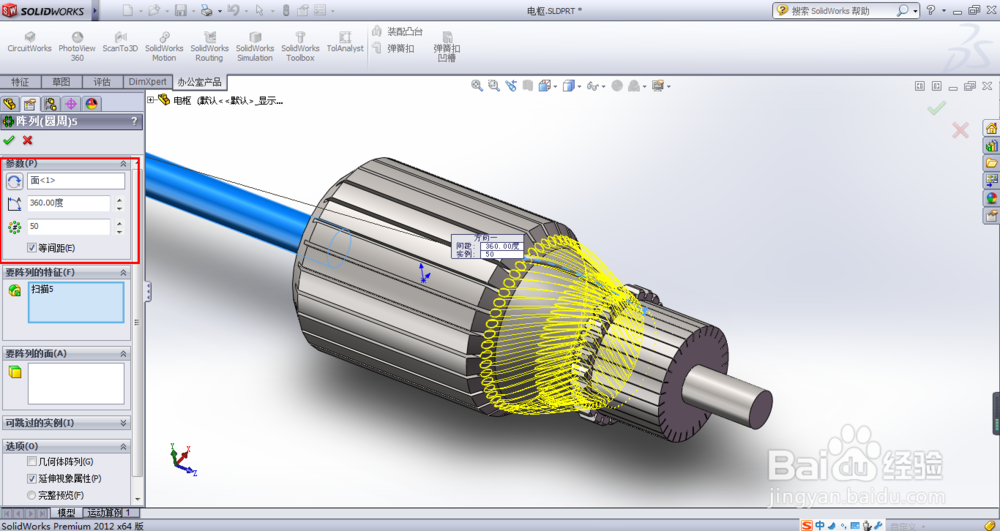
Task: Switch to 评估 tab
Action: click(102, 82)
